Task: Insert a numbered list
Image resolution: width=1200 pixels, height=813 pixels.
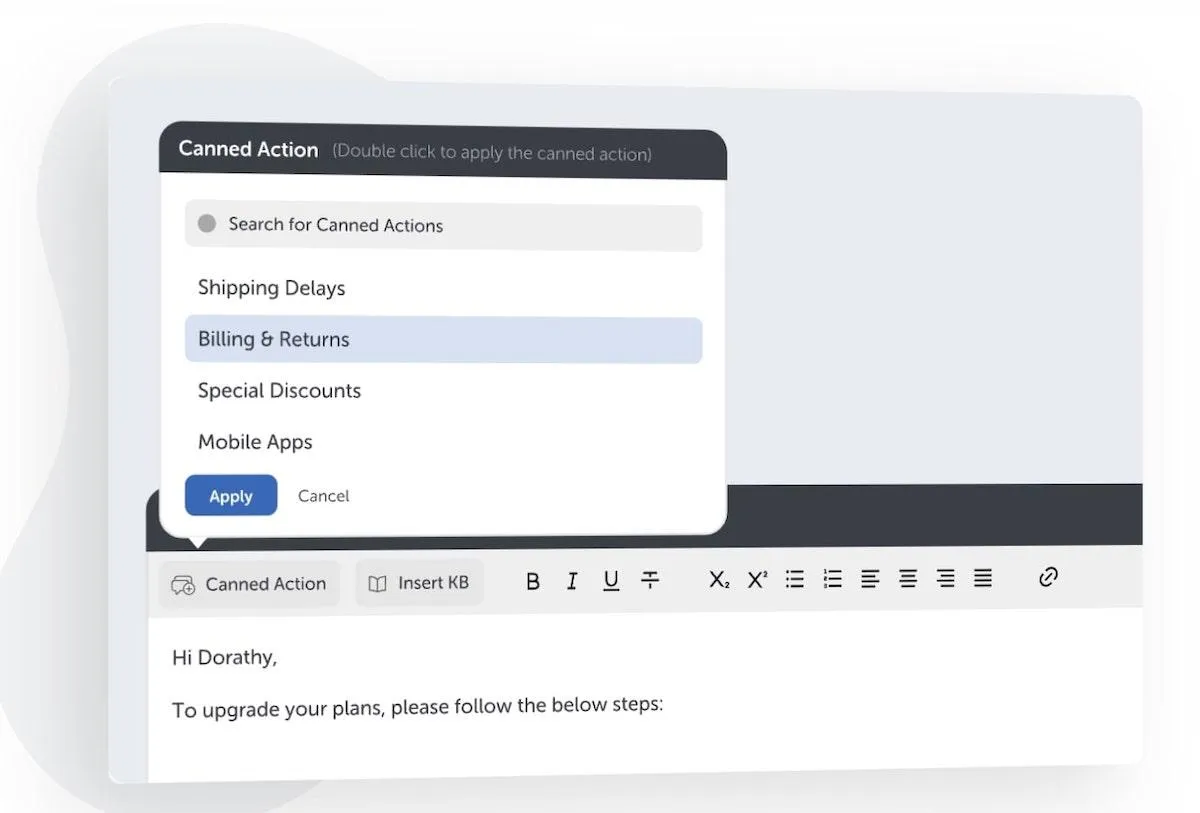Action: coord(832,579)
